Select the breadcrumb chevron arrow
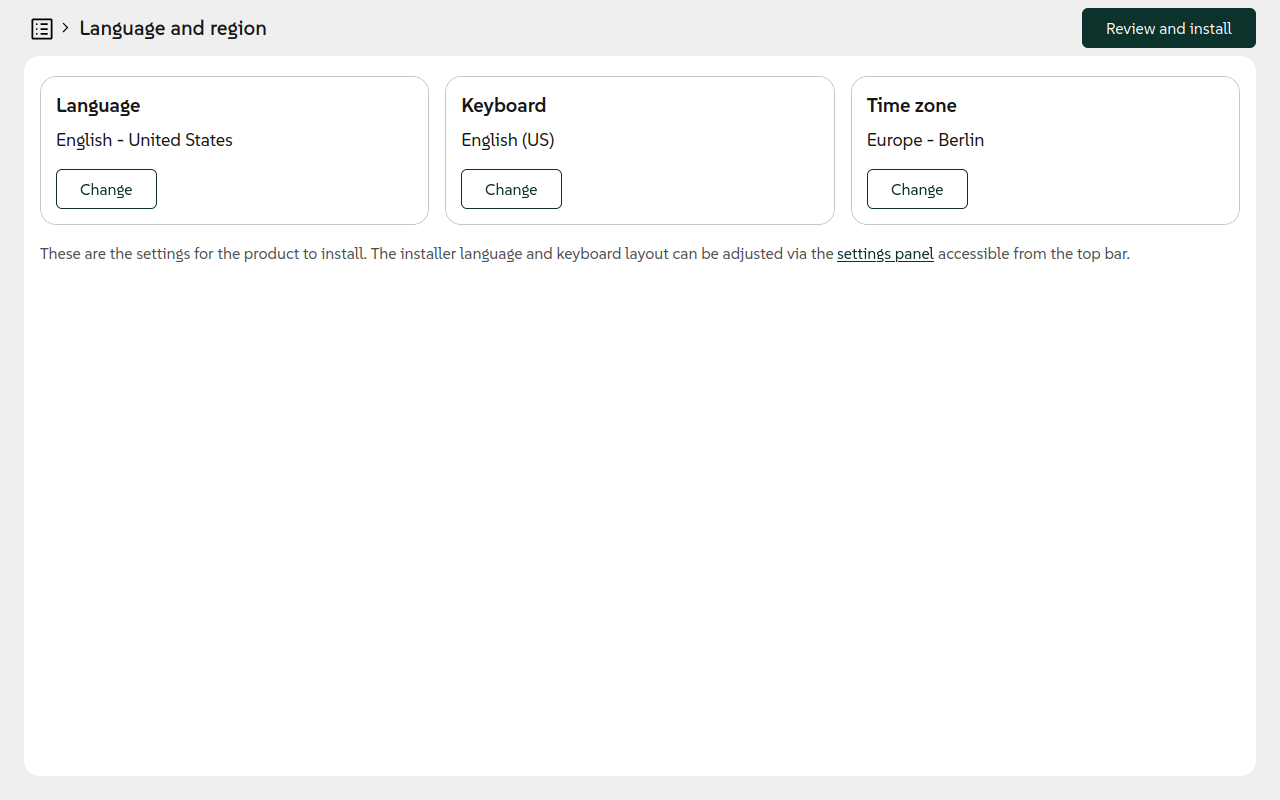1280x800 pixels. pos(63,28)
